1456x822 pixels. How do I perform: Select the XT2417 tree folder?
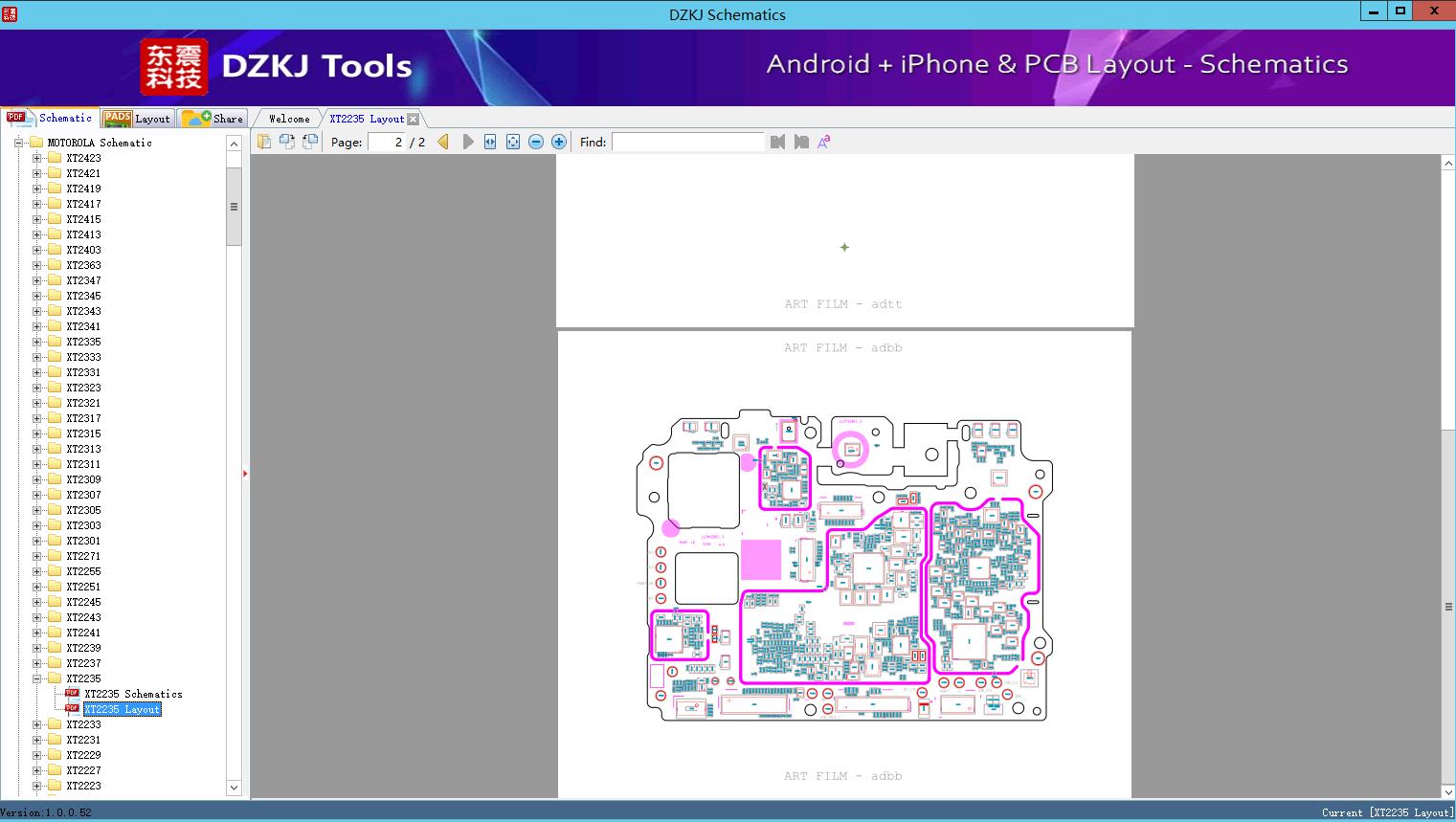[83, 204]
